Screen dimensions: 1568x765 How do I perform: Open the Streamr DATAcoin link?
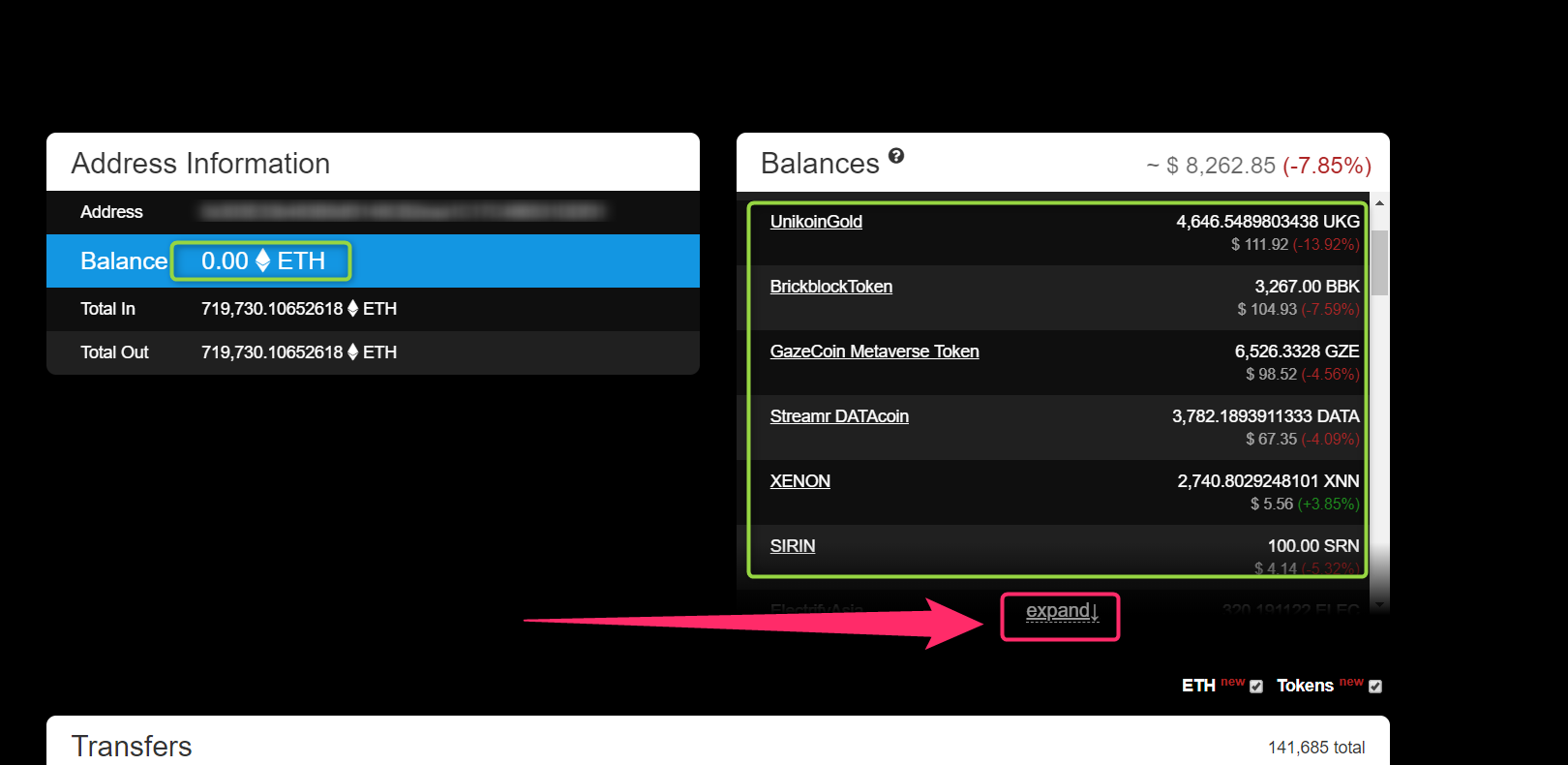[839, 416]
